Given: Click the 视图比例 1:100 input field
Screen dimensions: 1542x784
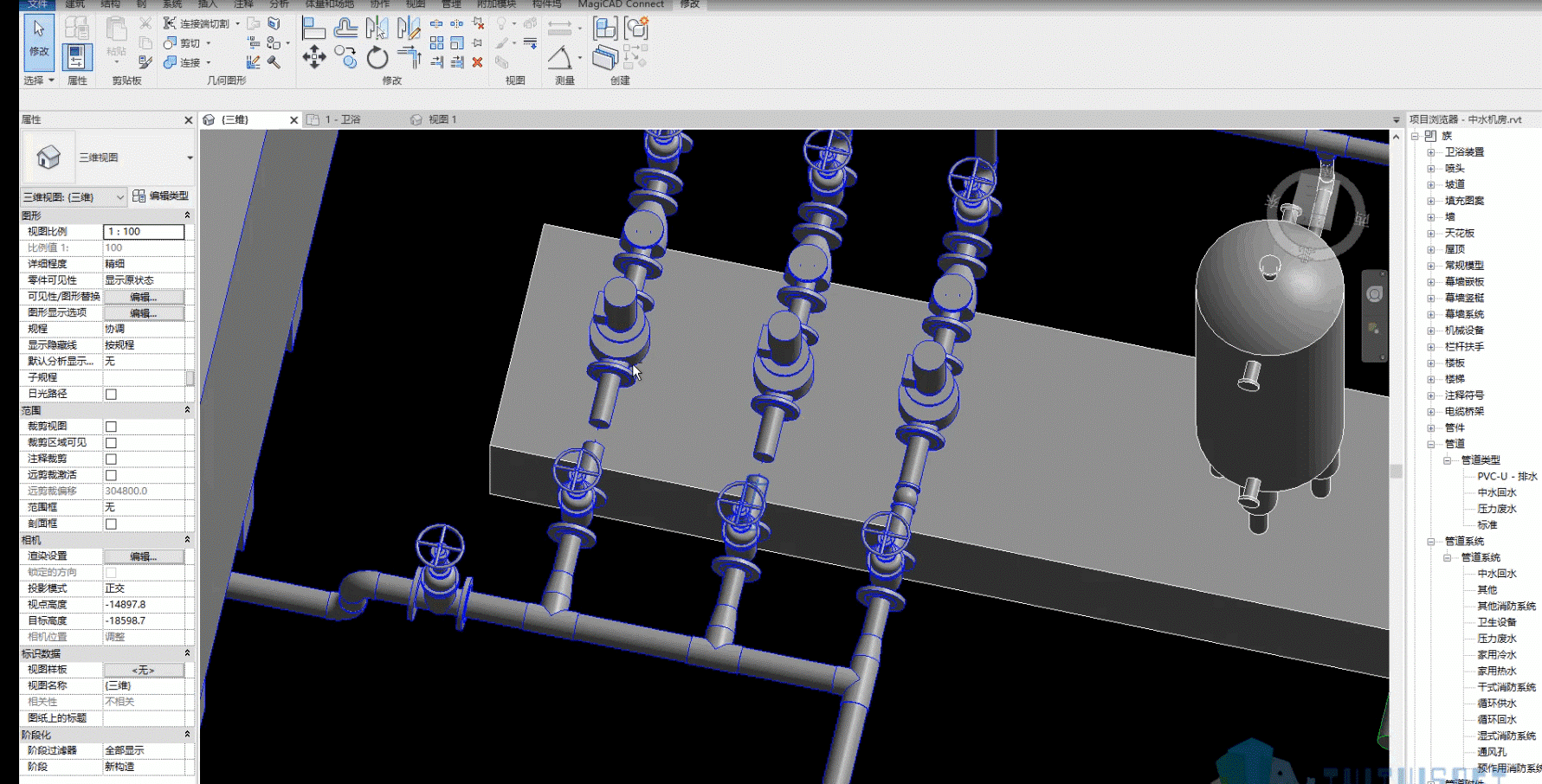Looking at the screenshot, I should (144, 232).
